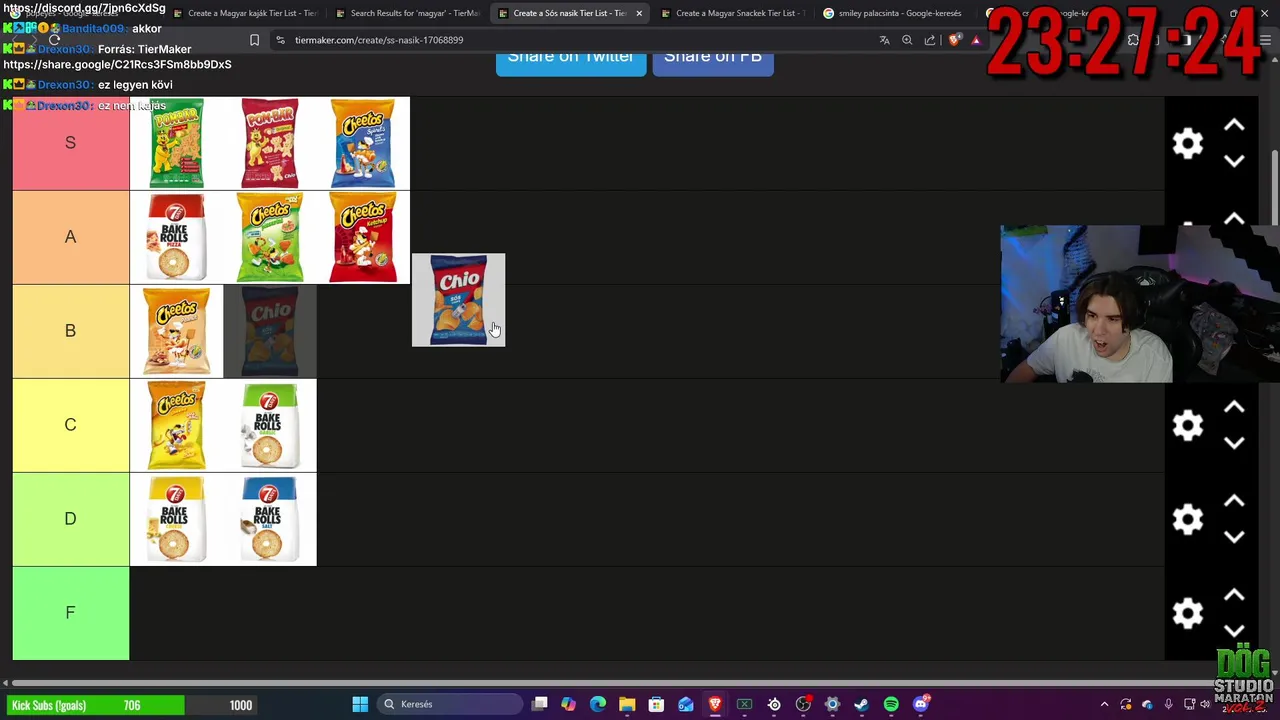Open the Brave Shields lion icon
Image resolution: width=1280 pixels, height=720 pixels.
click(x=954, y=40)
